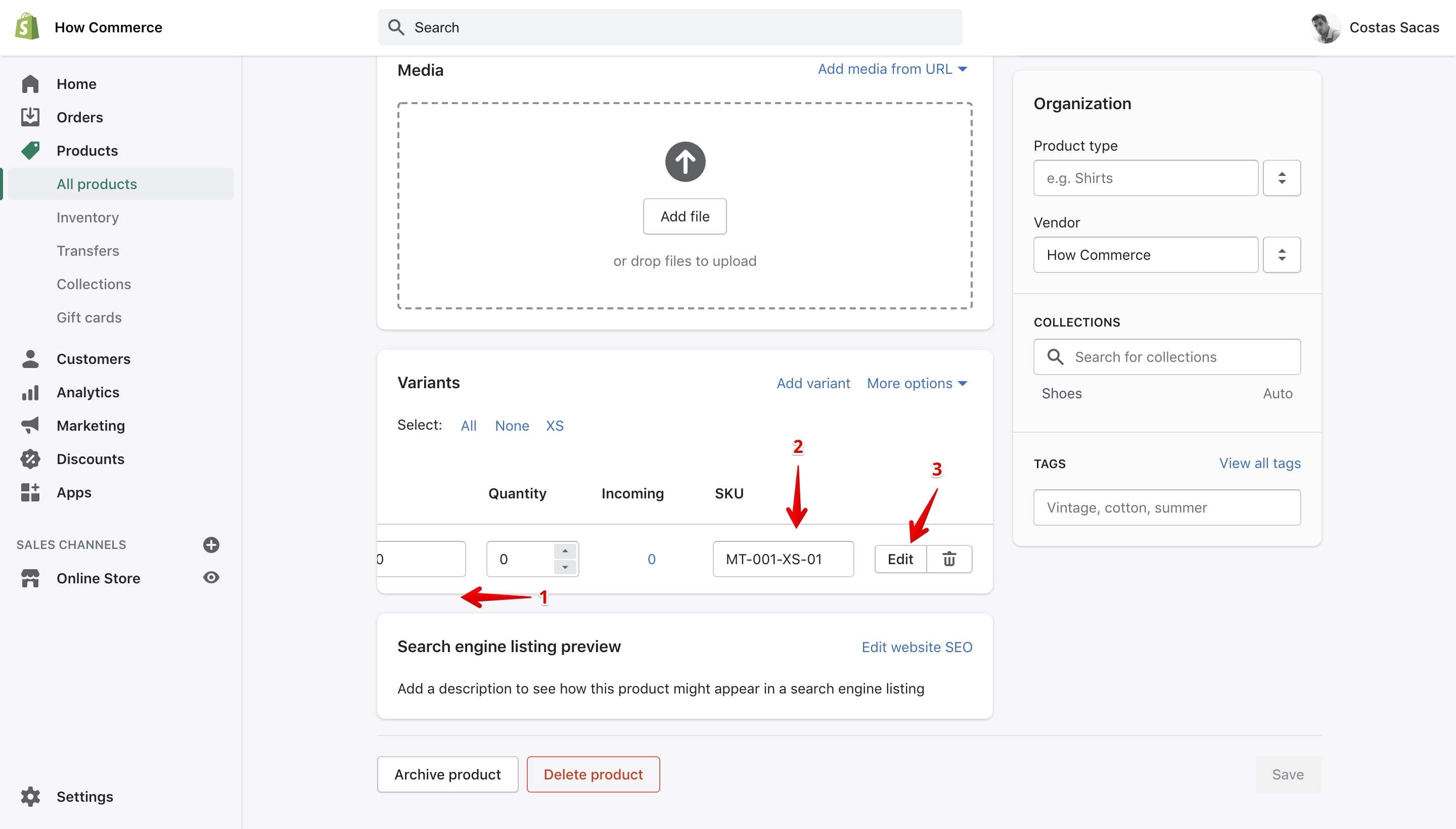Click the Shopify bag logo
The image size is (1456, 829).
(27, 27)
